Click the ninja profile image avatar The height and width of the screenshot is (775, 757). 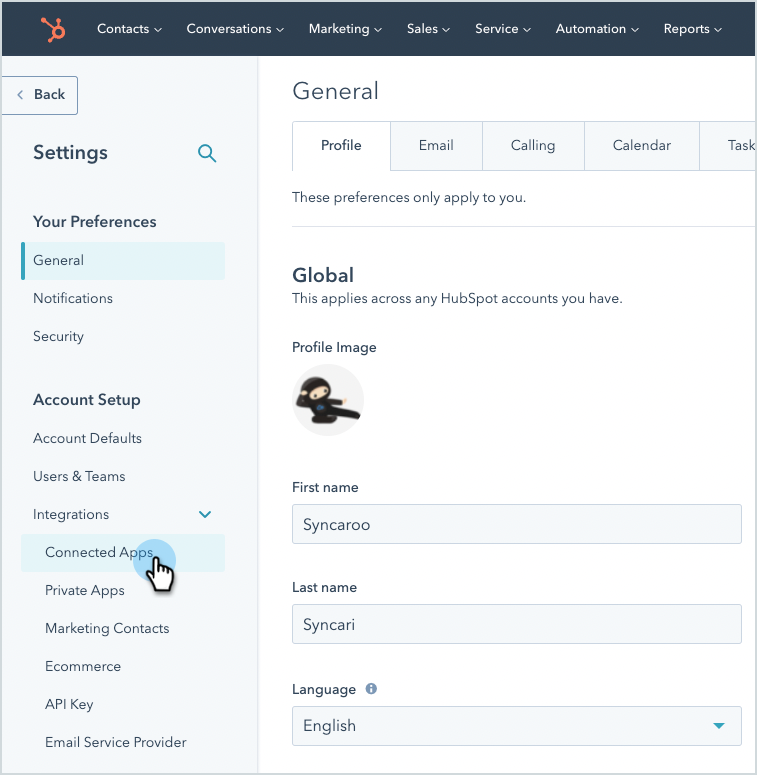pos(328,400)
